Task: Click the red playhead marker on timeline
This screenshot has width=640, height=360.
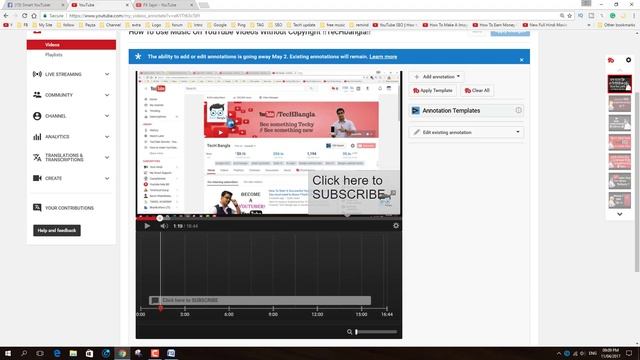Action: click(x=160, y=308)
